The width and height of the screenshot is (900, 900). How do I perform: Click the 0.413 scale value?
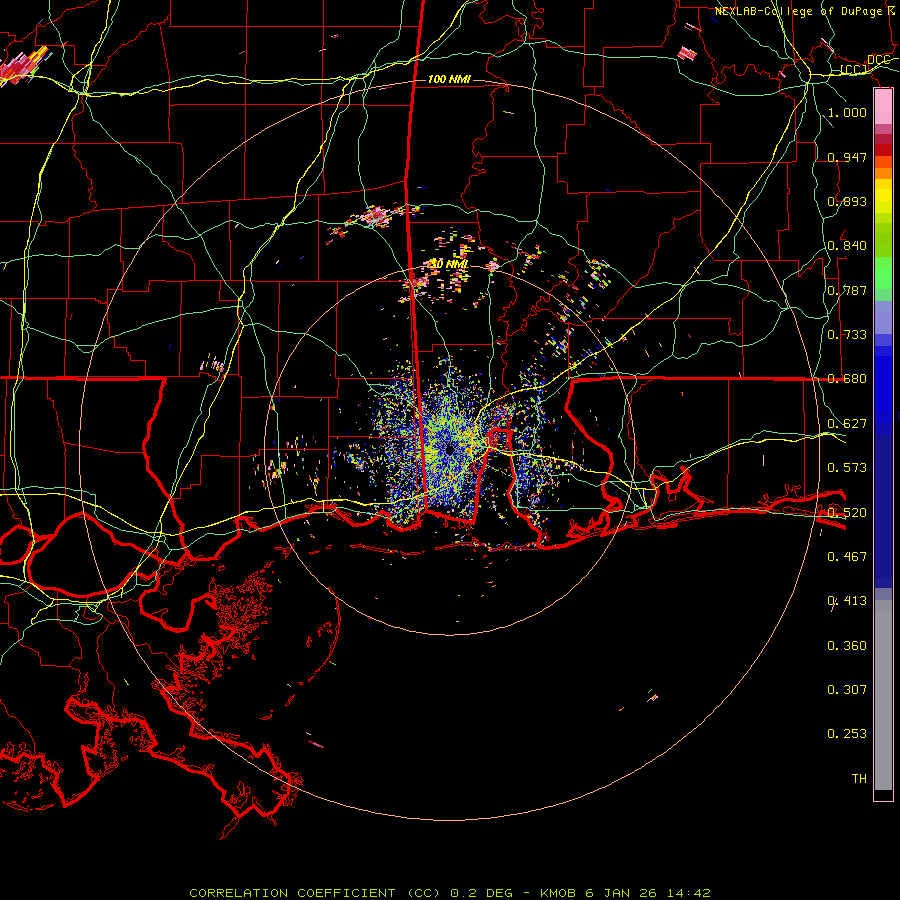tap(847, 601)
